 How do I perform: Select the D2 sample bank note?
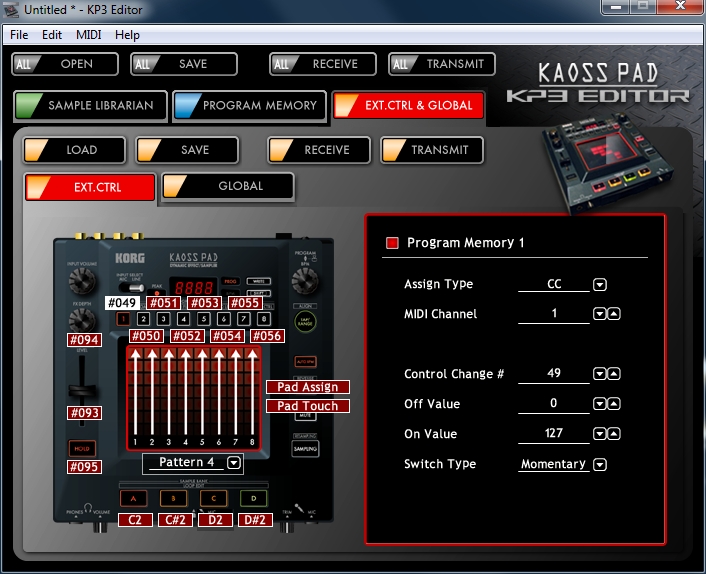(215, 520)
